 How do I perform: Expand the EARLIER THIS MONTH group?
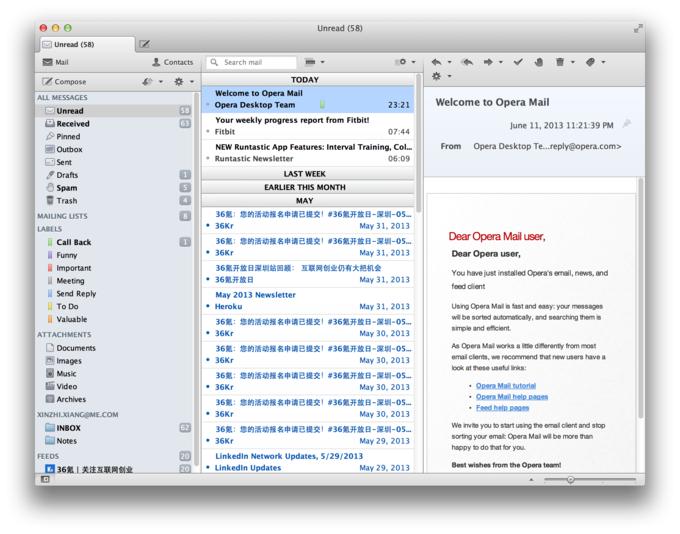point(307,187)
